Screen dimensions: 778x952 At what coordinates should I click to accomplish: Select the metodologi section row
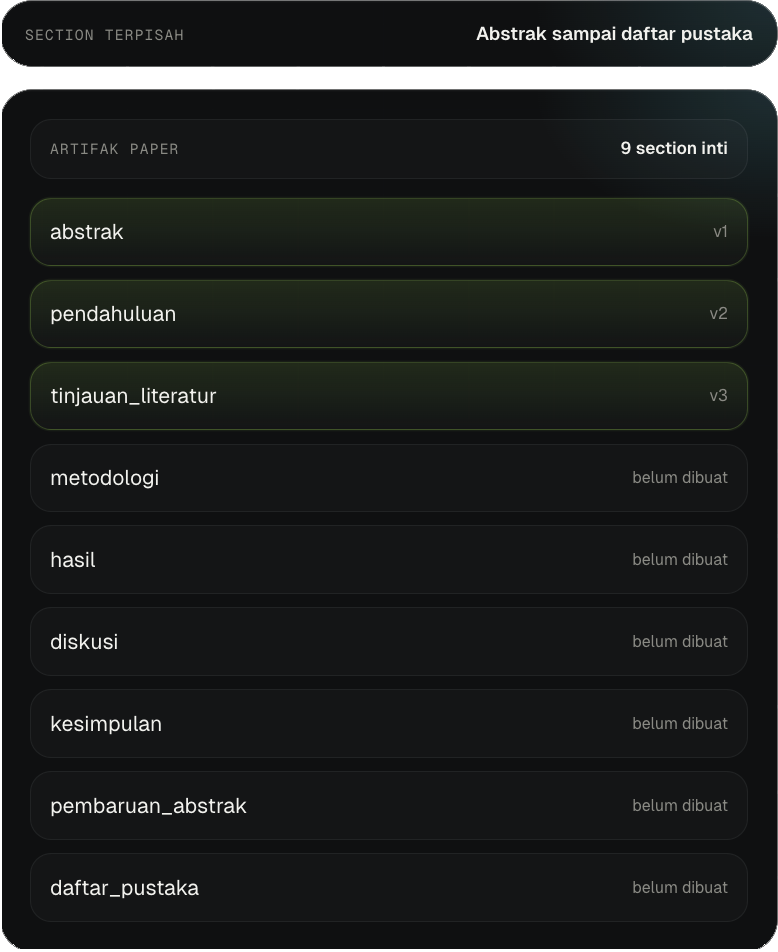click(389, 478)
